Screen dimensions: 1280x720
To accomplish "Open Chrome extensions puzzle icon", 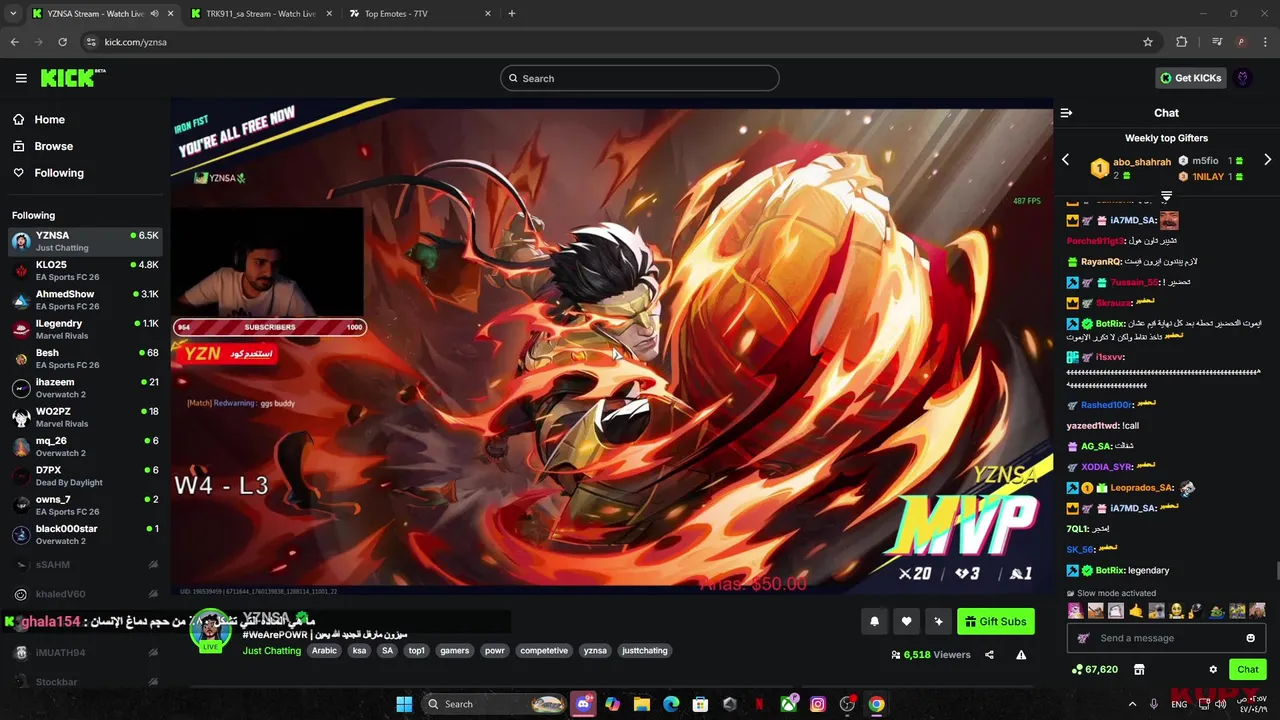I will (1181, 42).
